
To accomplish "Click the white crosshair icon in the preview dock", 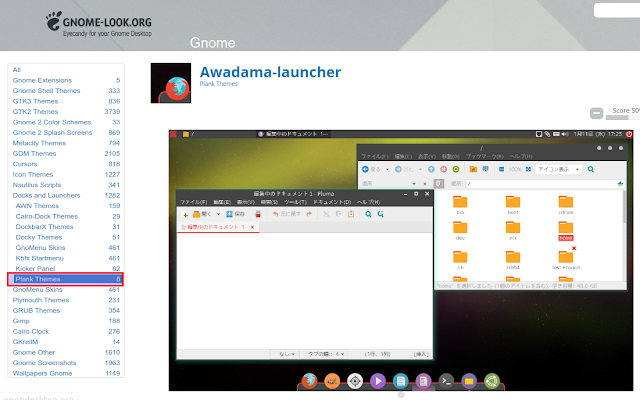I will point(355,381).
